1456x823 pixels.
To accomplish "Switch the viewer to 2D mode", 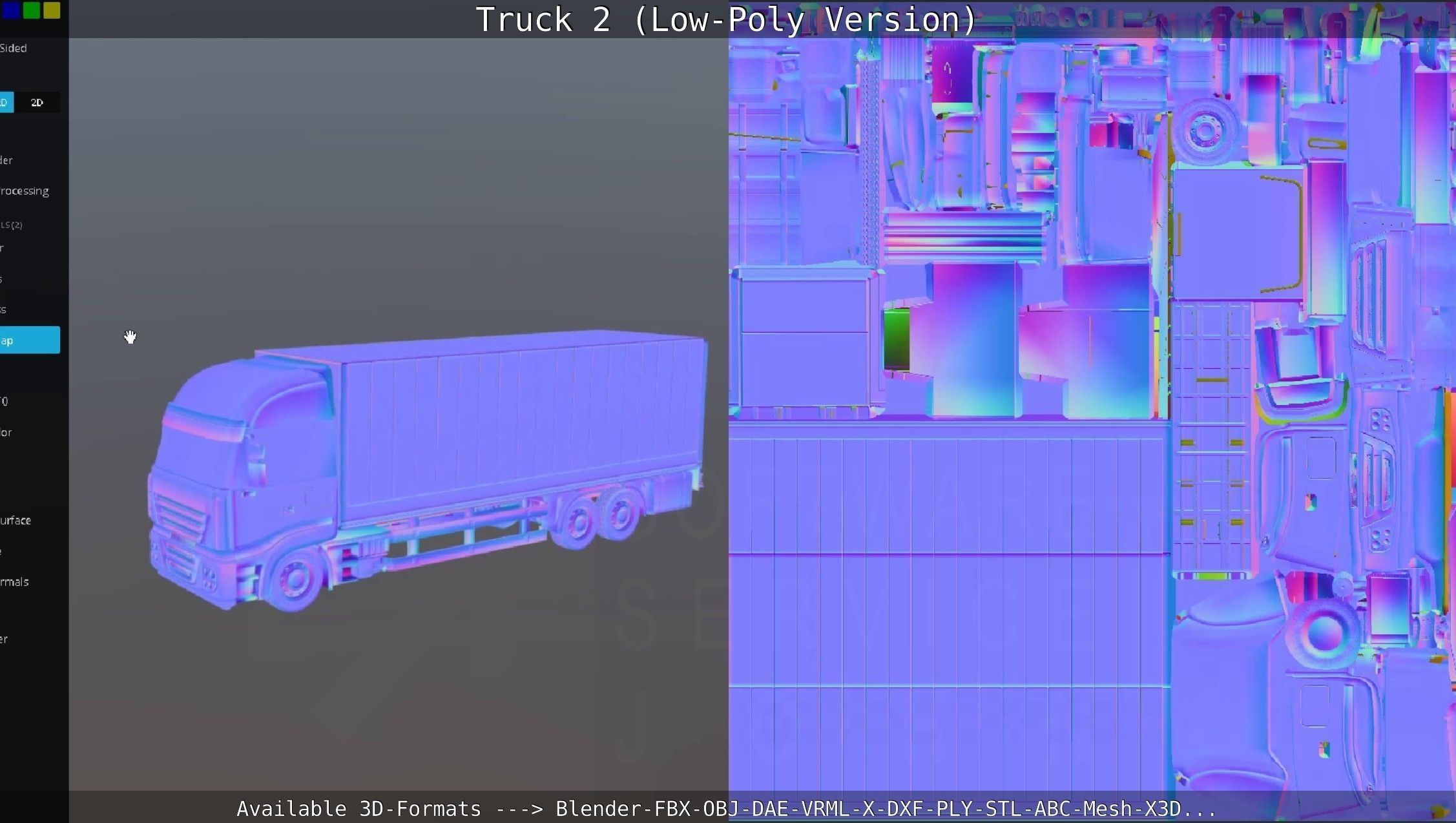I will (x=37, y=102).
